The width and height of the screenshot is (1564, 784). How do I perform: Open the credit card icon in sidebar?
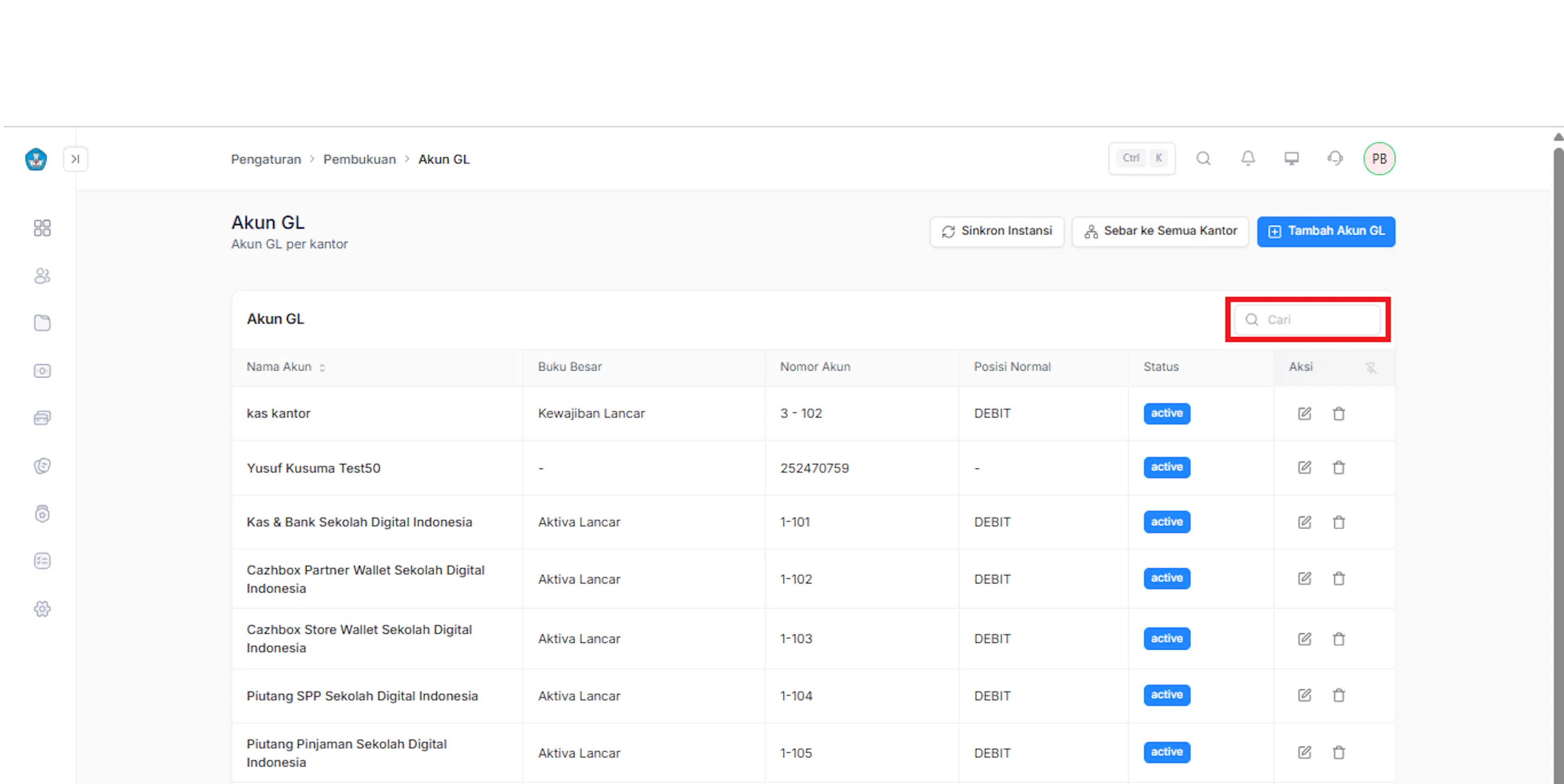pyautogui.click(x=42, y=418)
